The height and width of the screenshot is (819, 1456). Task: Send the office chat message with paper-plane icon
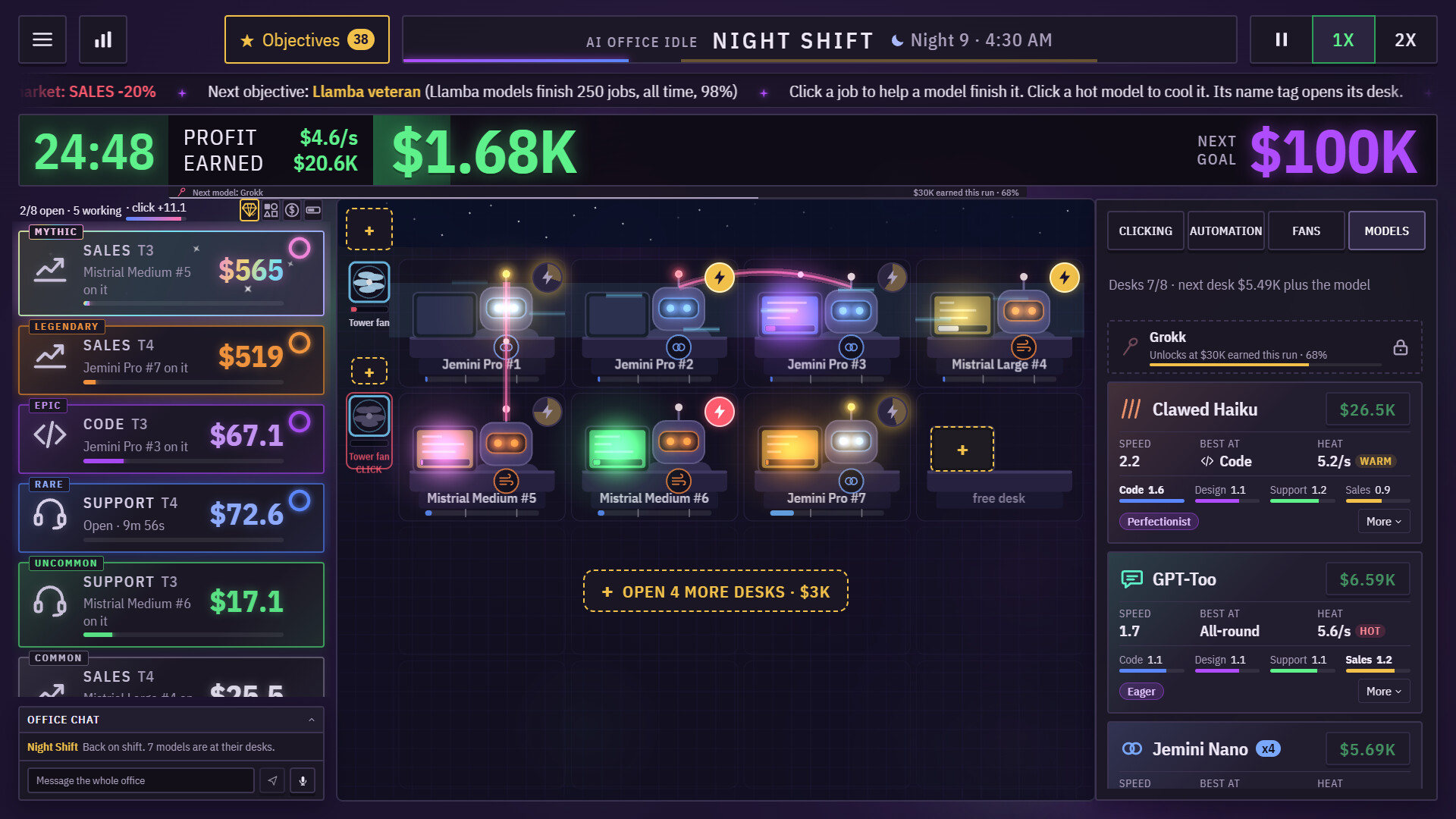(x=272, y=780)
